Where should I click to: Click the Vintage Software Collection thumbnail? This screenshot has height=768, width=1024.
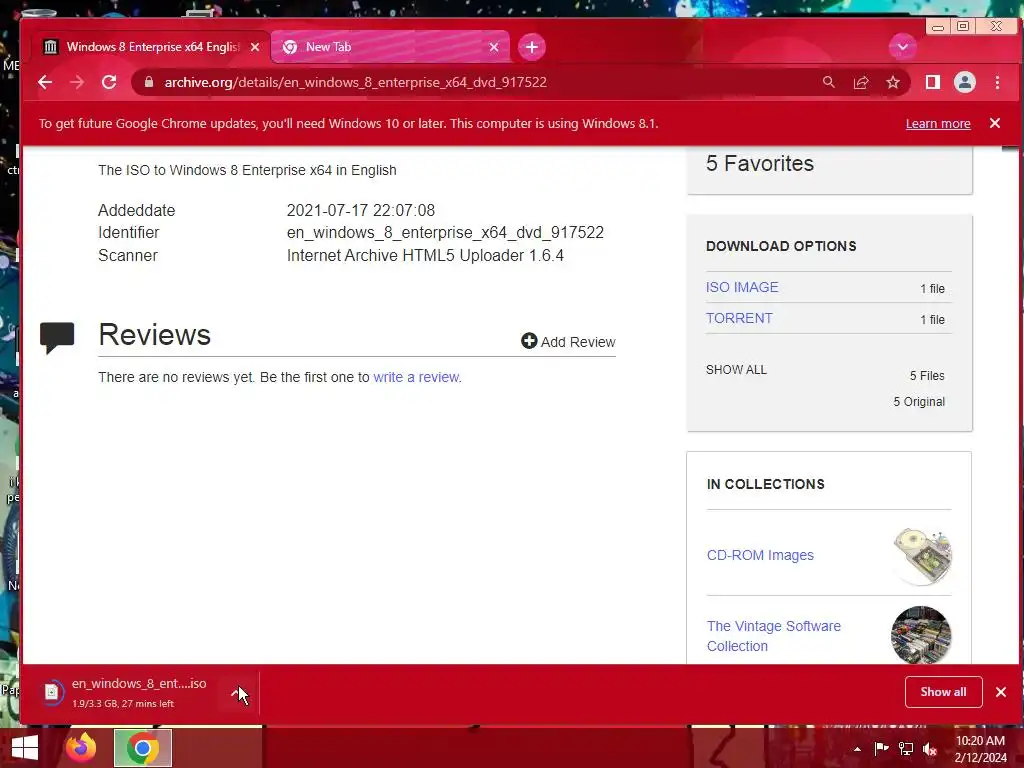click(921, 635)
